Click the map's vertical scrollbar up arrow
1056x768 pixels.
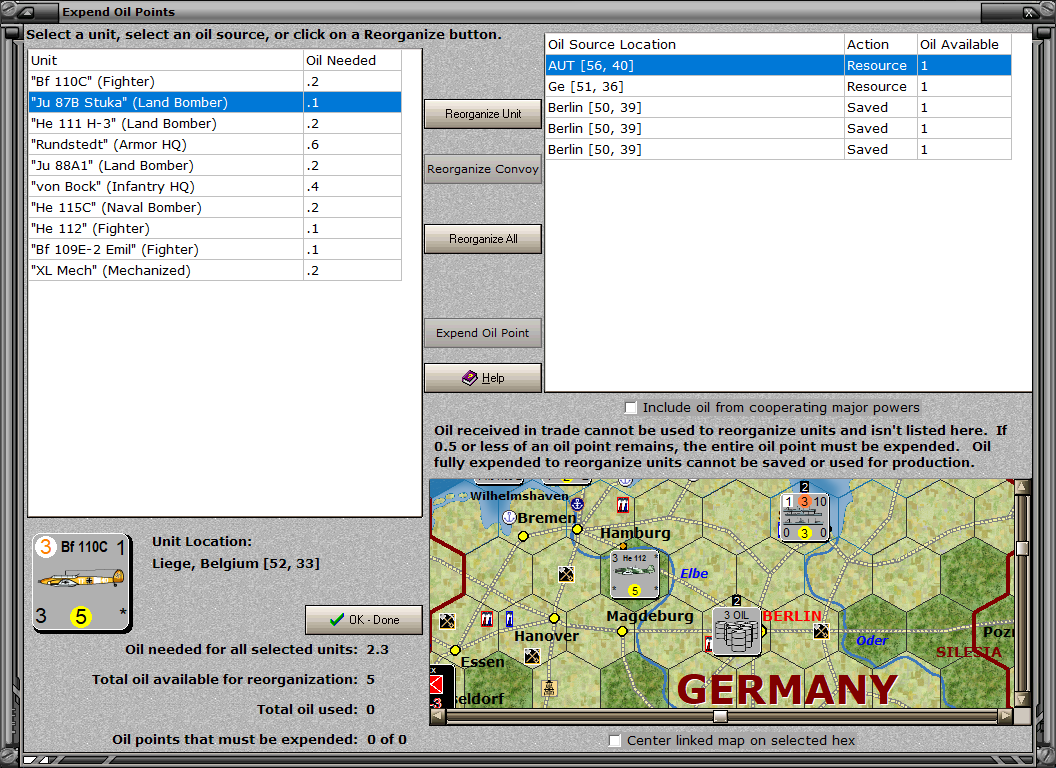point(1022,486)
